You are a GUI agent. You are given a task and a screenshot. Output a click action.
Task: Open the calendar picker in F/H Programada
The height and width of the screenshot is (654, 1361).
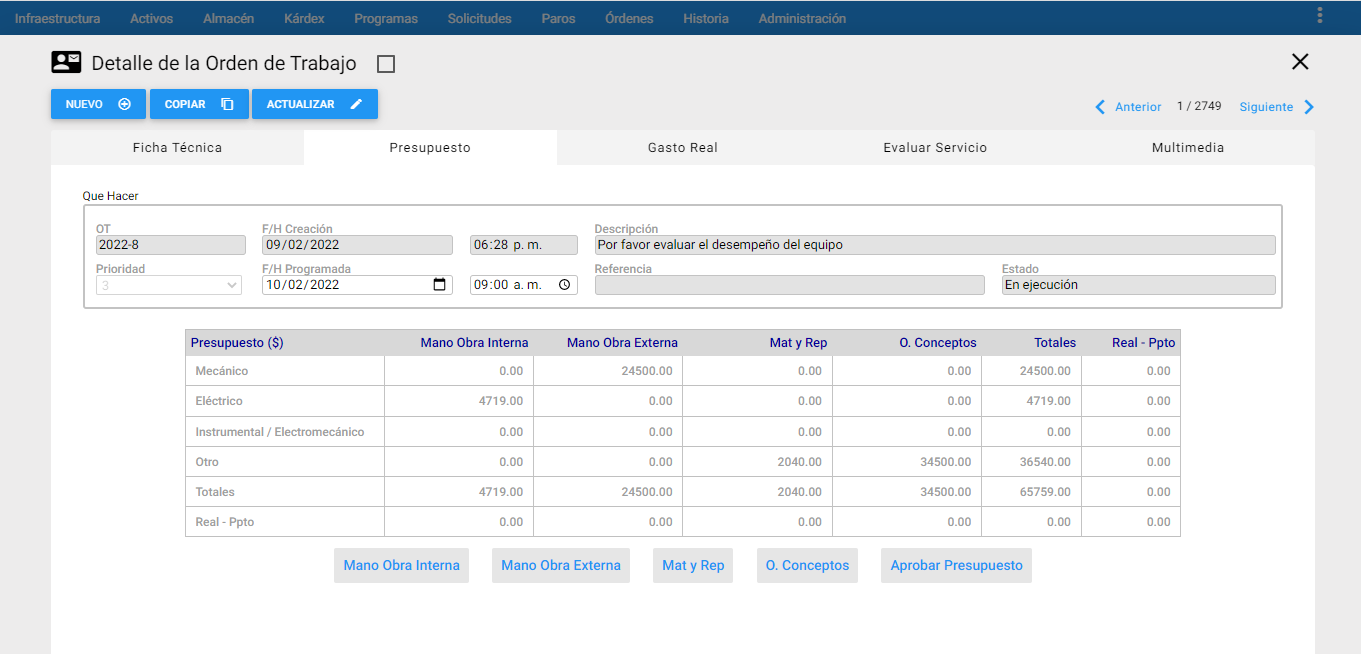439,285
